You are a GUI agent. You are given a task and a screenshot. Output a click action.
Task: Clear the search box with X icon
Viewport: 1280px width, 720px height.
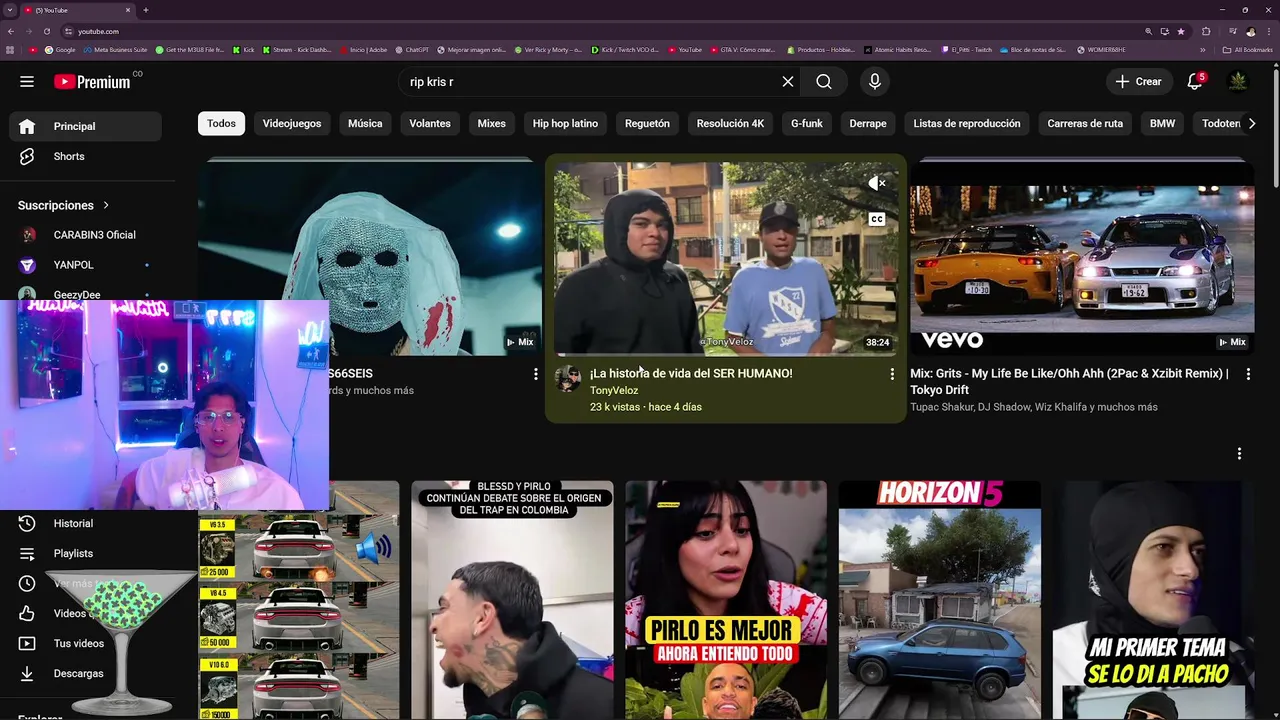788,82
